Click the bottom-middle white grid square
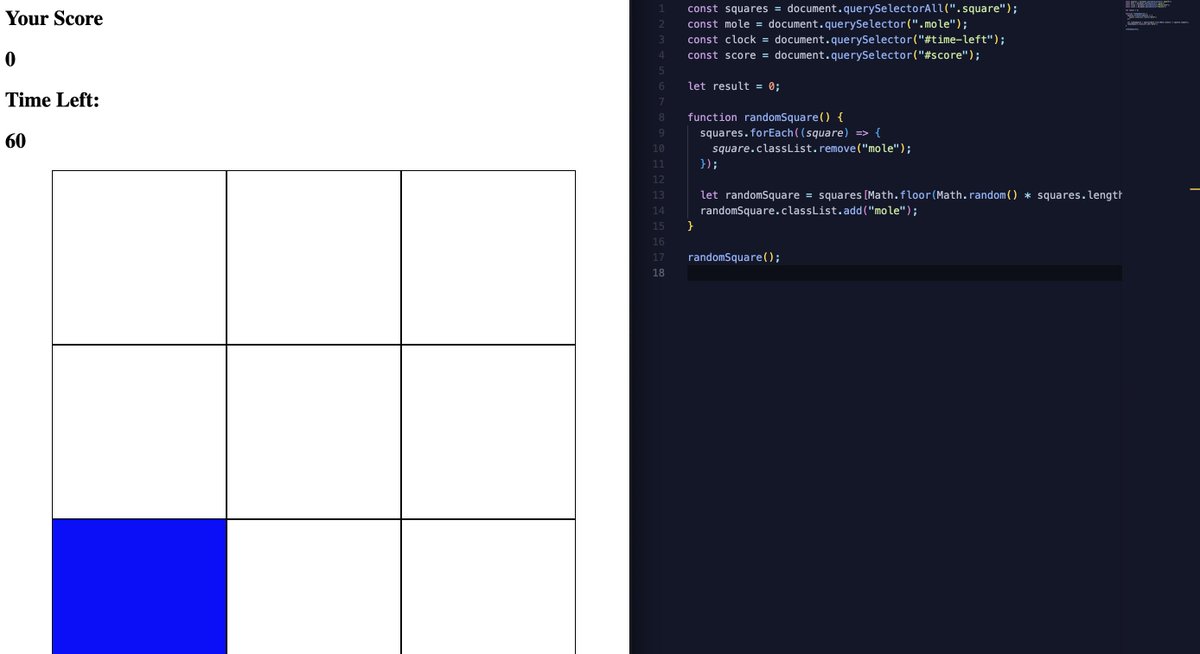The height and width of the screenshot is (654, 1200). point(314,586)
